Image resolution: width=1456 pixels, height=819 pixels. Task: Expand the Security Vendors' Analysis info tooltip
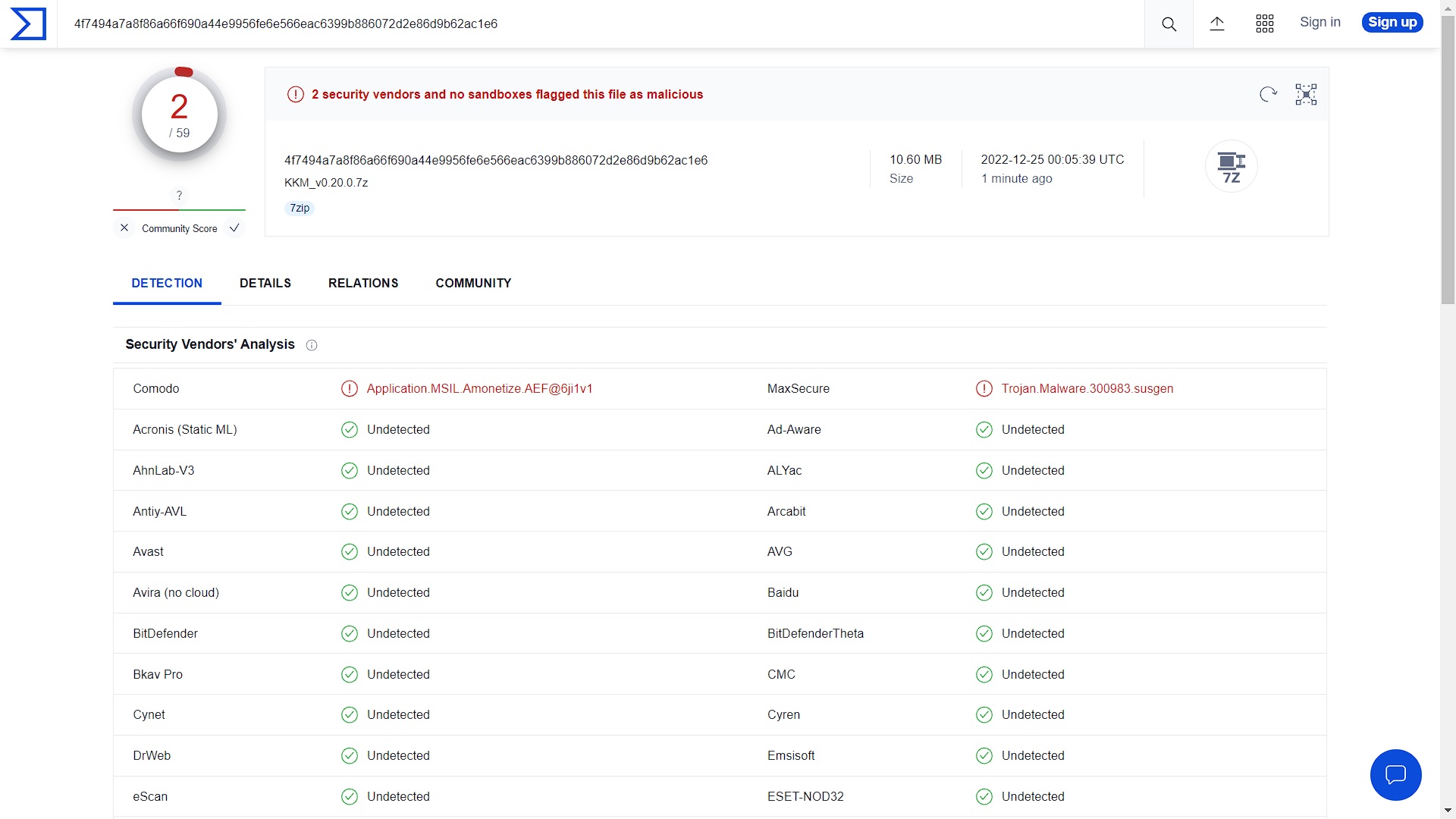point(311,345)
